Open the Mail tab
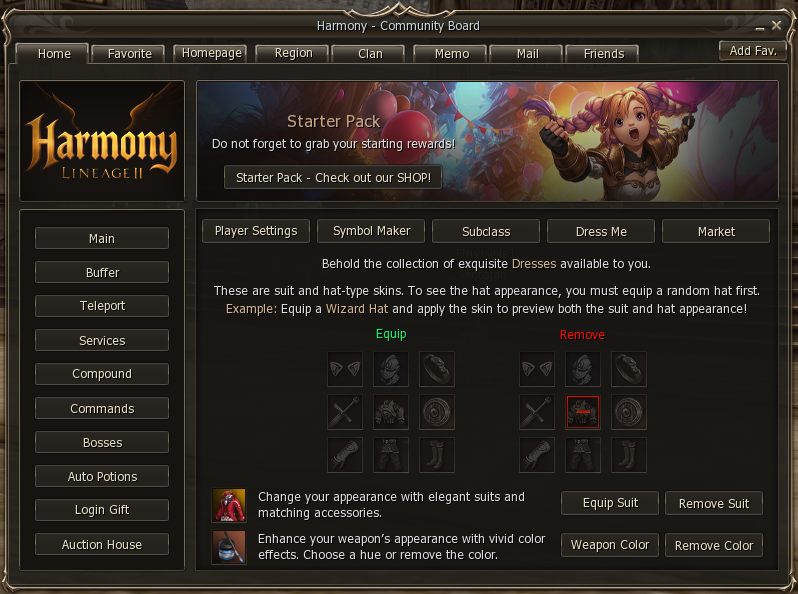This screenshot has height=594, width=798. [x=527, y=53]
